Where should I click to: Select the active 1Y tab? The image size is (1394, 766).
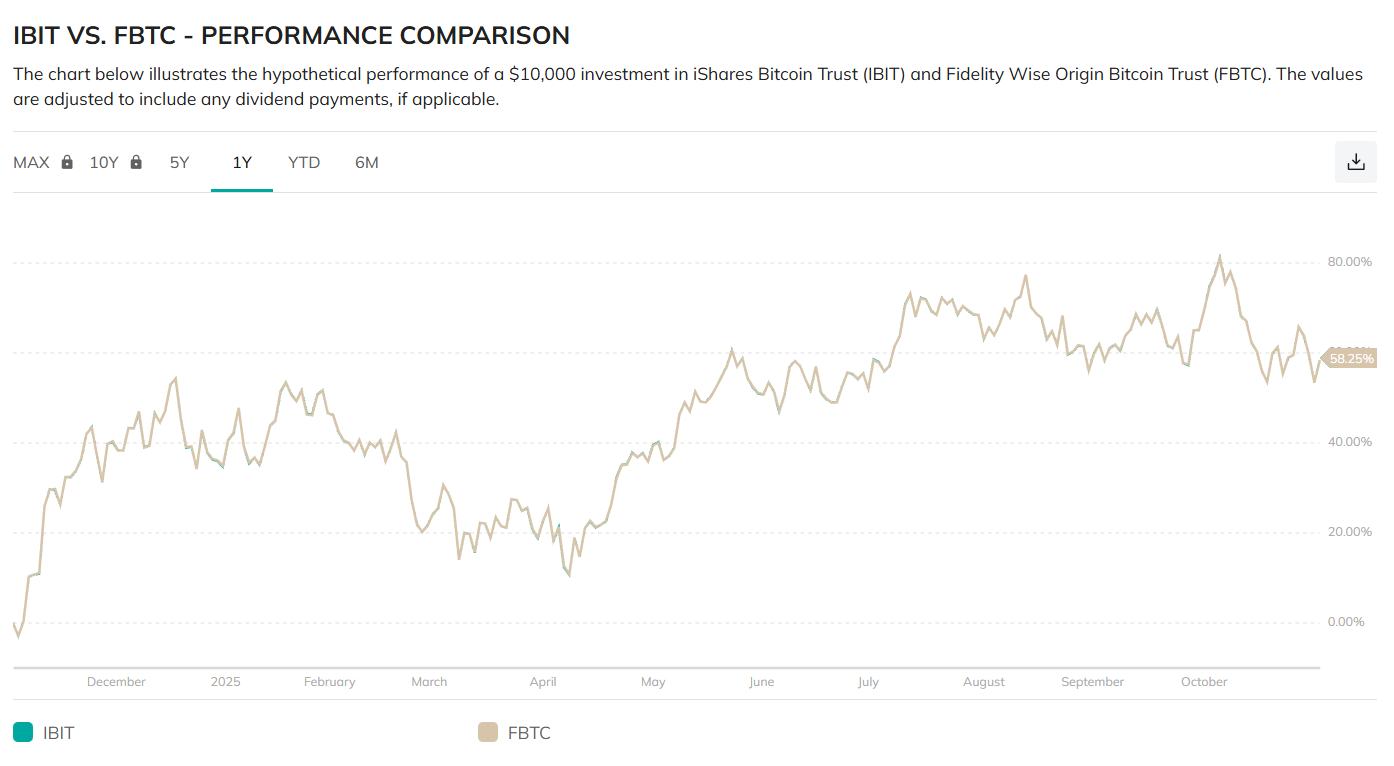tap(242, 162)
